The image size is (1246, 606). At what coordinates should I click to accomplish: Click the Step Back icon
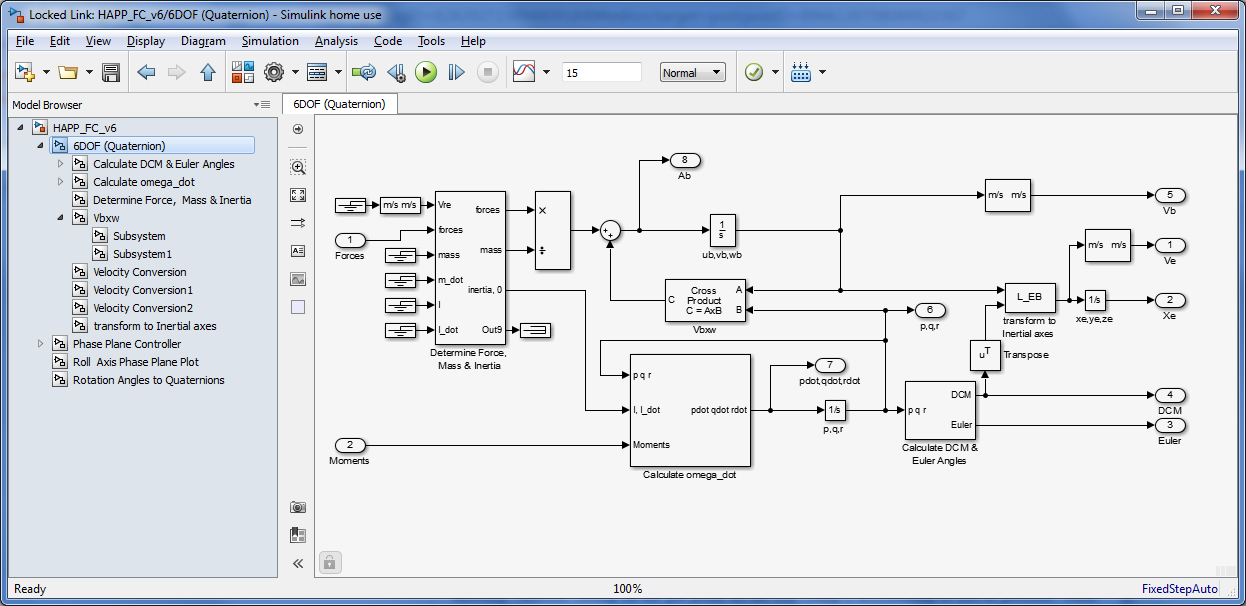(x=396, y=72)
